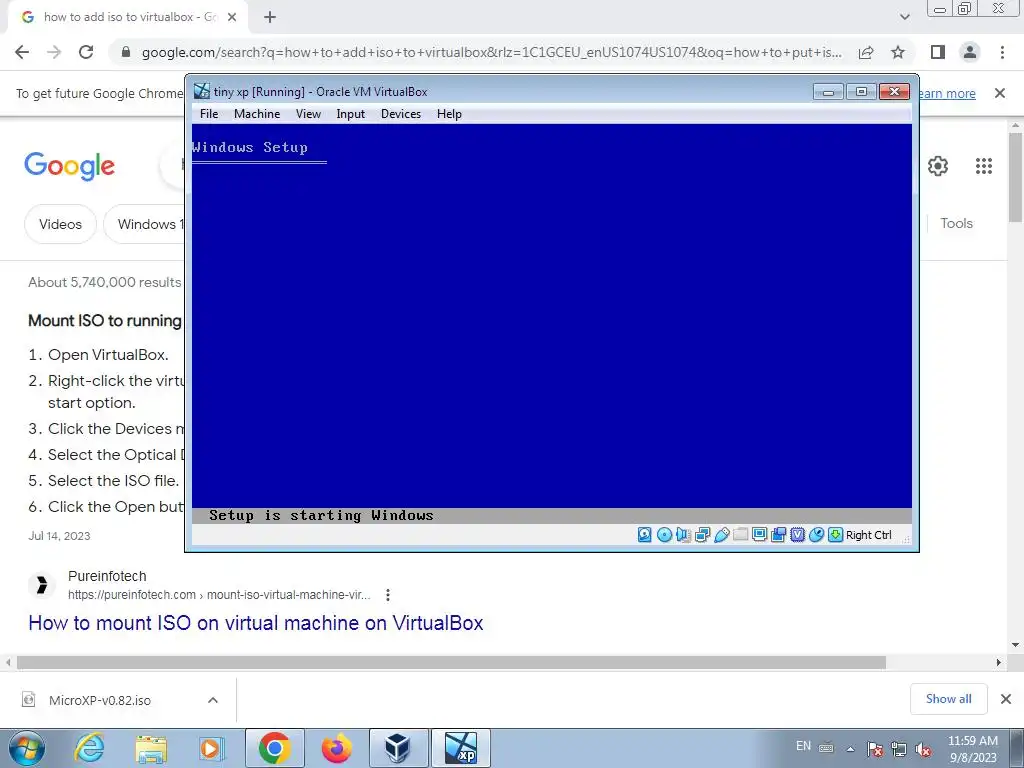
Task: Click the horizontal scrollbar of the page
Action: click(451, 662)
